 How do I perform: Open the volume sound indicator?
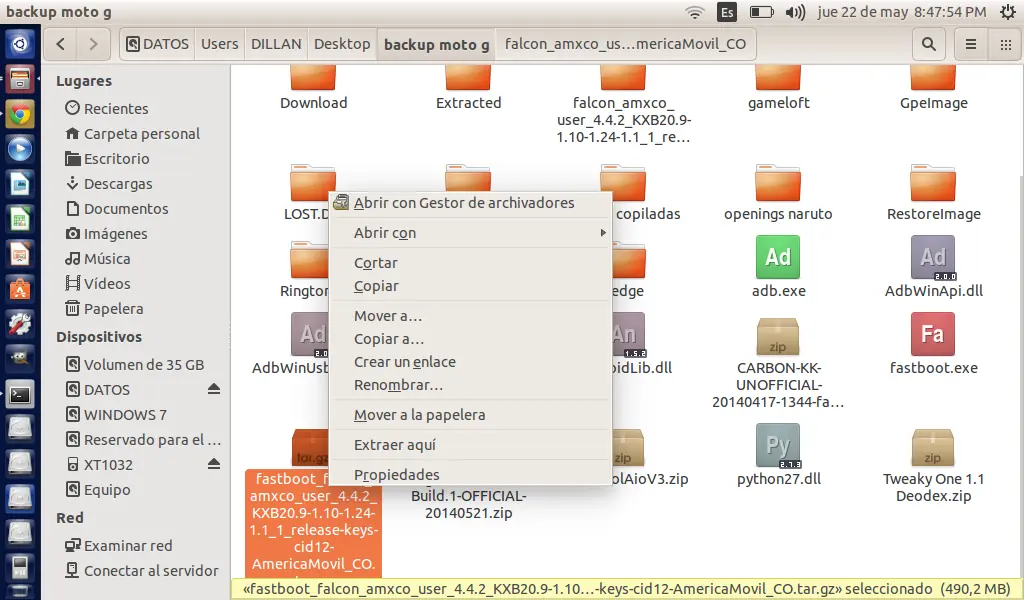tap(795, 12)
